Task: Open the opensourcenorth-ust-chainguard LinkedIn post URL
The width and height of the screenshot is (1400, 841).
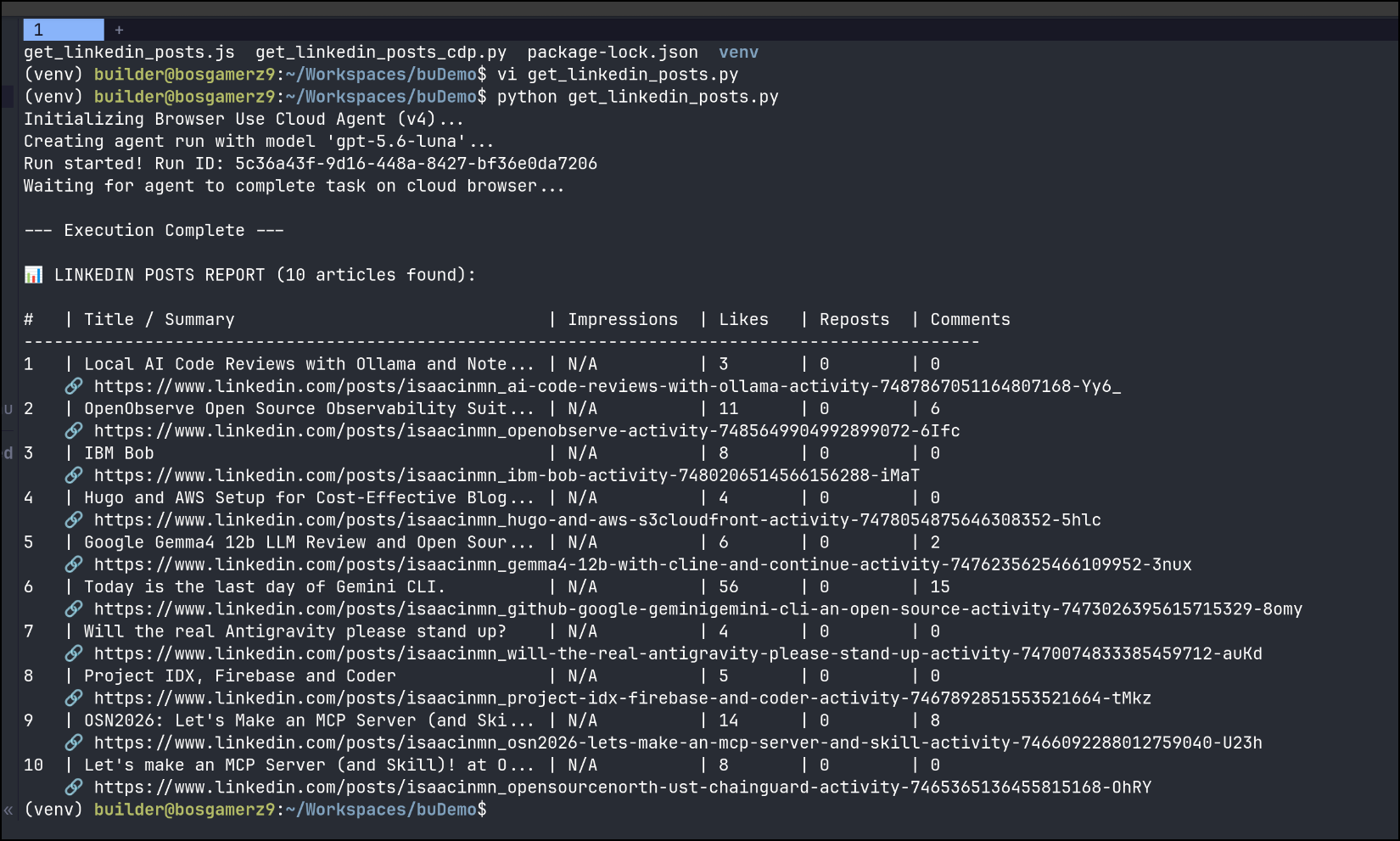Action: click(623, 788)
